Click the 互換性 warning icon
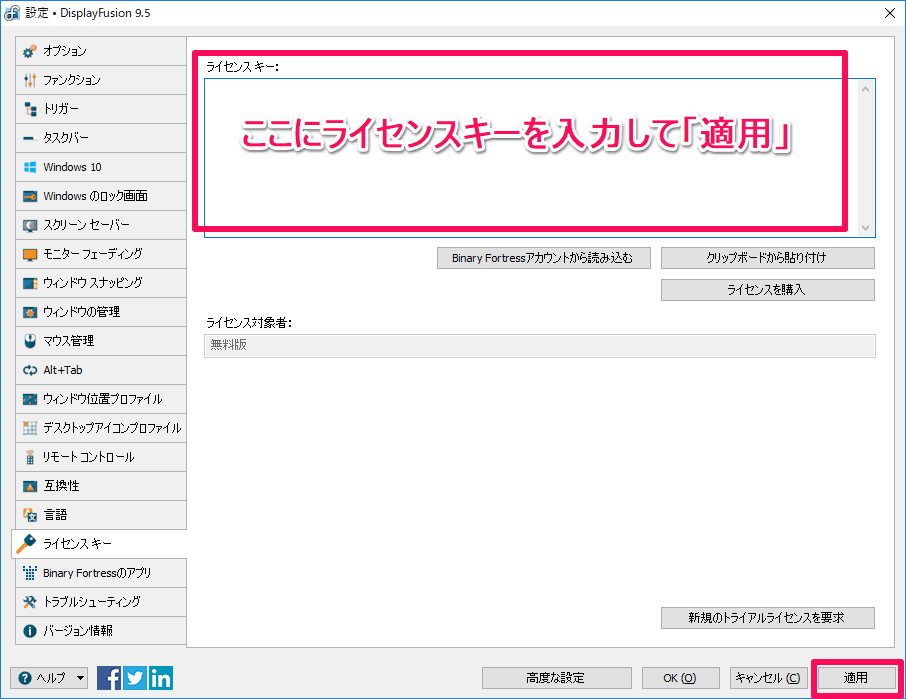The height and width of the screenshot is (699, 906). (x=30, y=486)
